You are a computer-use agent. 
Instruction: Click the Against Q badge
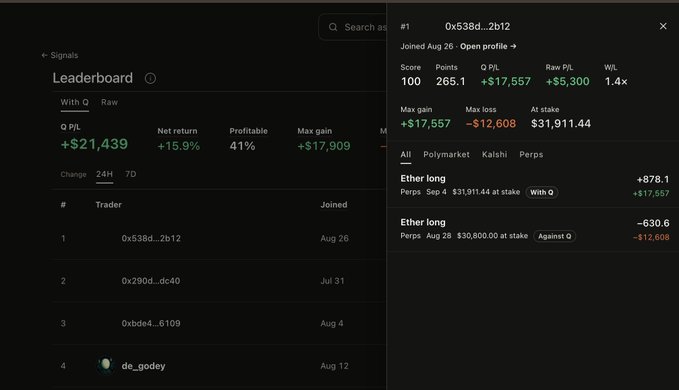pyautogui.click(x=554, y=236)
